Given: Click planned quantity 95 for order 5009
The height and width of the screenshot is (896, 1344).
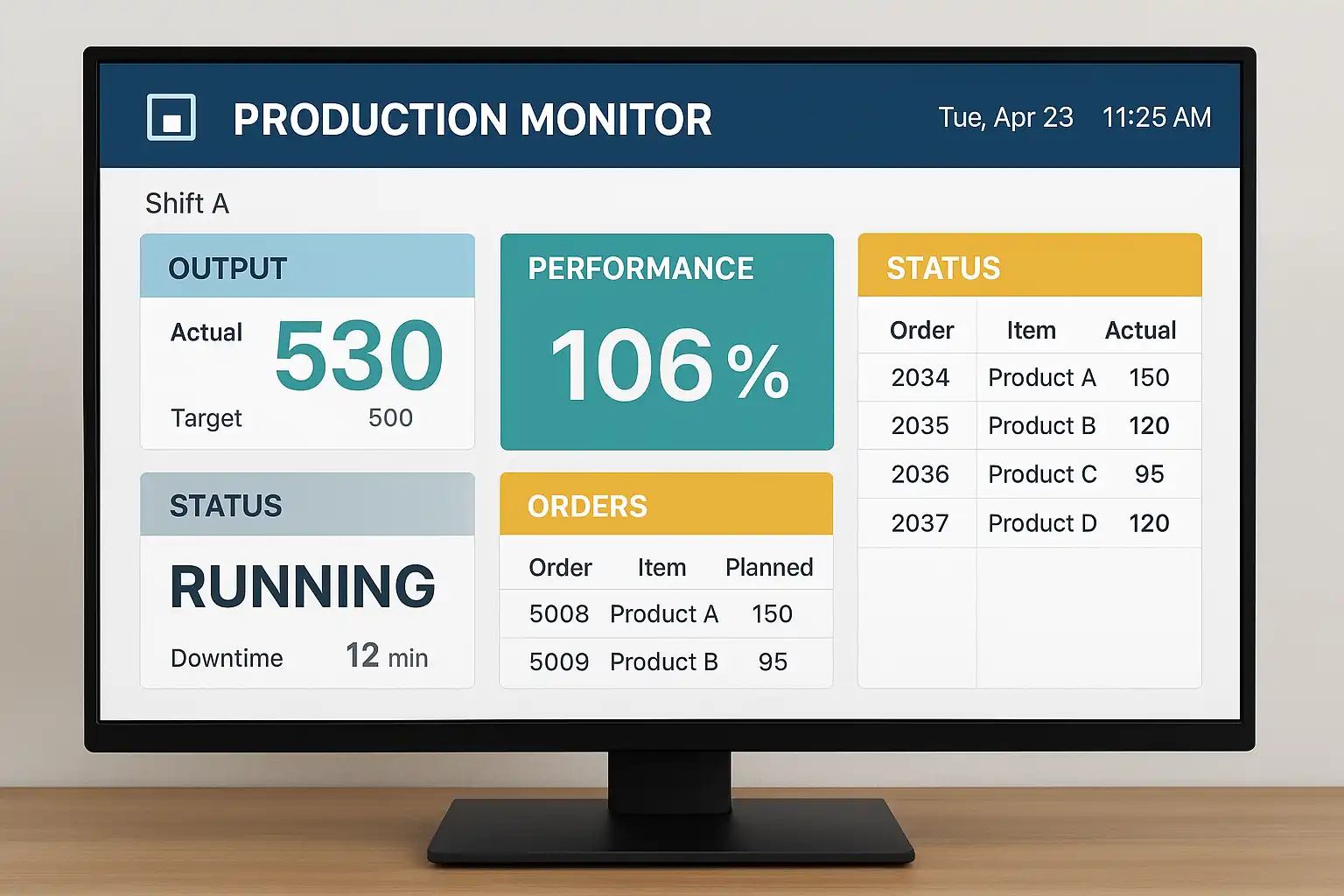Looking at the screenshot, I should [773, 662].
